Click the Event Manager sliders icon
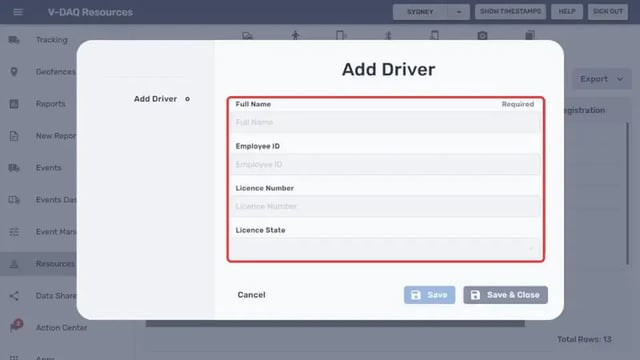Image resolution: width=640 pixels, height=360 pixels. point(14,232)
